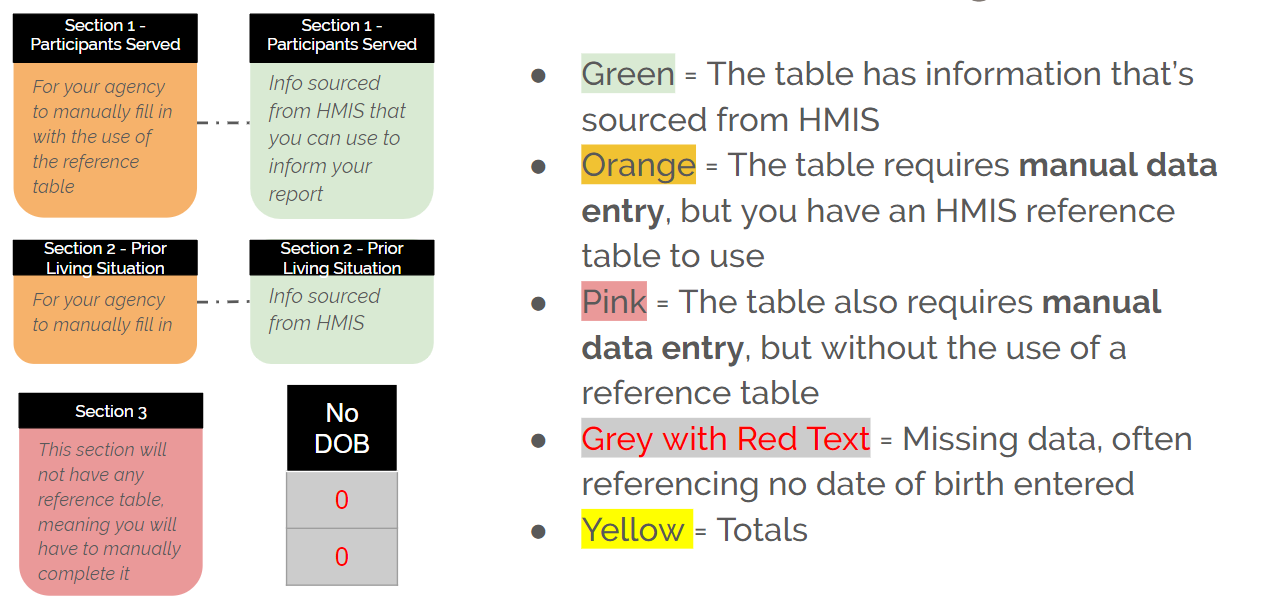1287x603 pixels.
Task: Click the bold 'manual data entry' text in Orange bullet
Action: [x=899, y=188]
